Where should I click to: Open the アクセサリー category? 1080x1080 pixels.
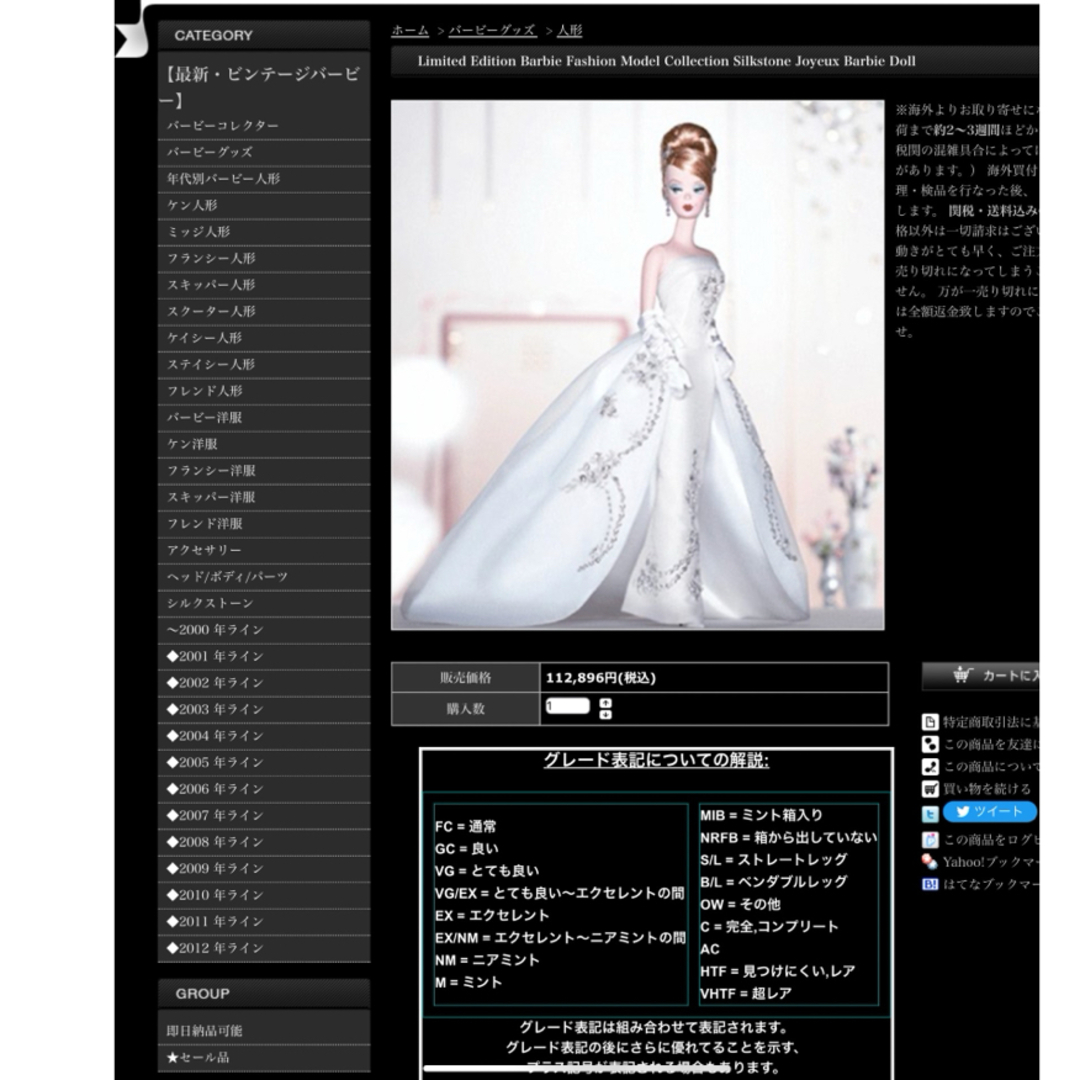[x=264, y=550]
